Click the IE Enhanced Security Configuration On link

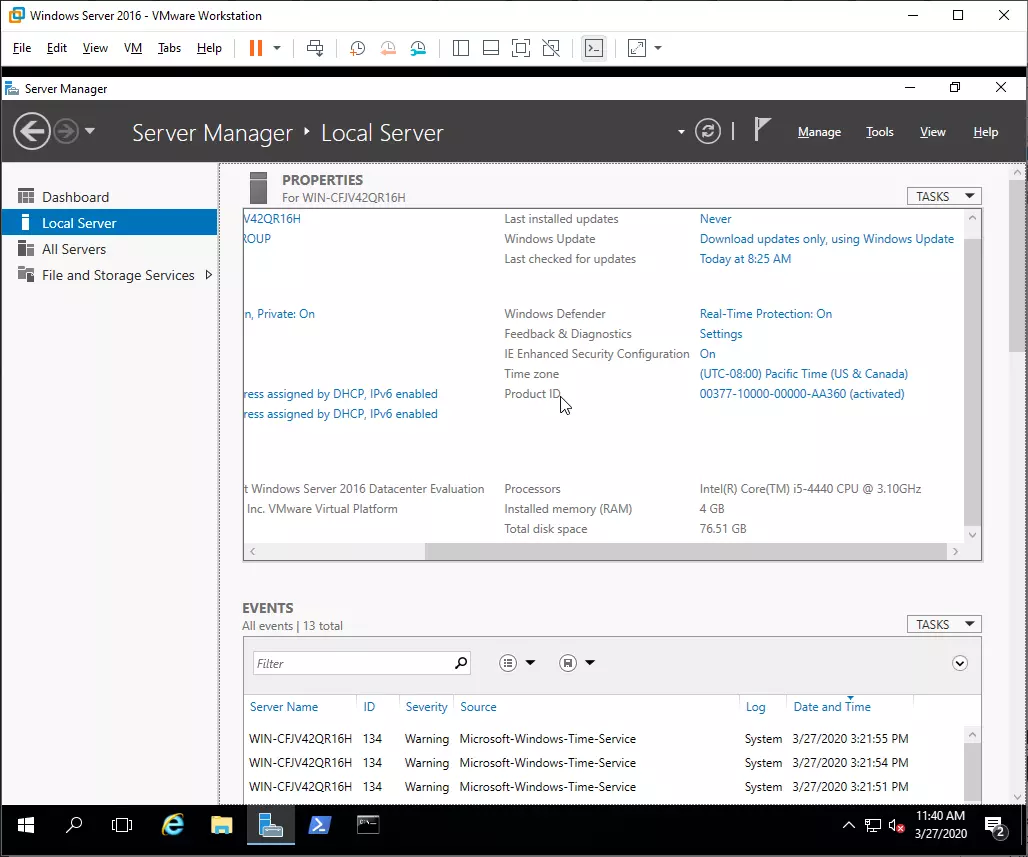point(707,354)
